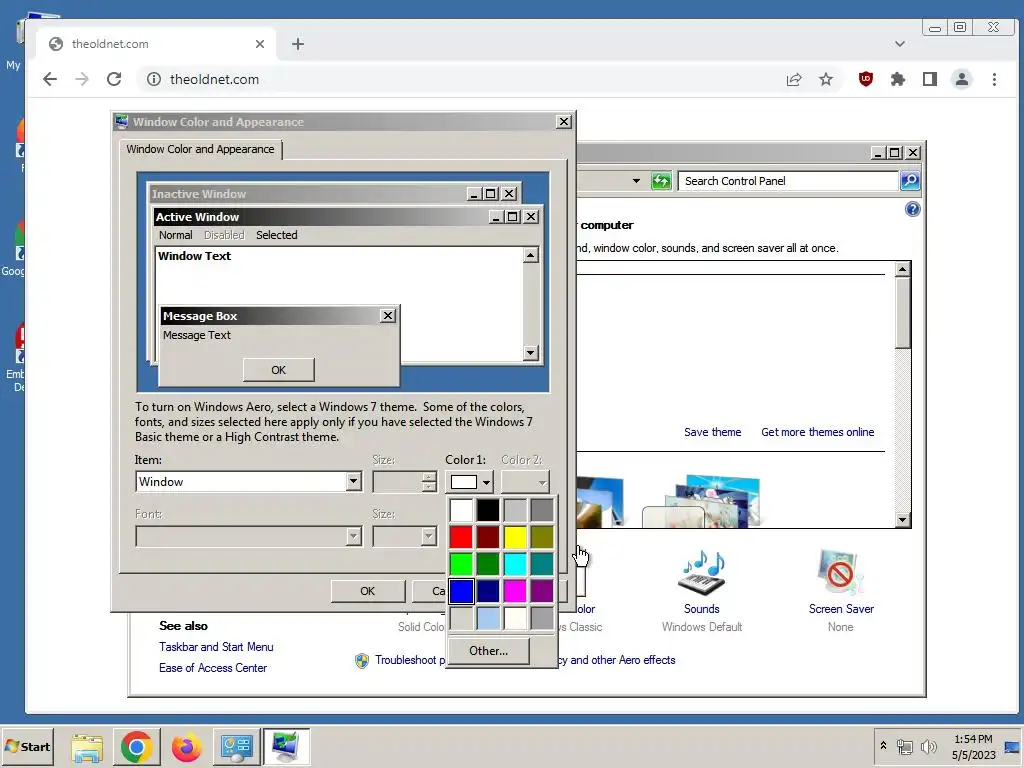Open the Save theme link
Image resolution: width=1024 pixels, height=768 pixels.
click(x=712, y=432)
